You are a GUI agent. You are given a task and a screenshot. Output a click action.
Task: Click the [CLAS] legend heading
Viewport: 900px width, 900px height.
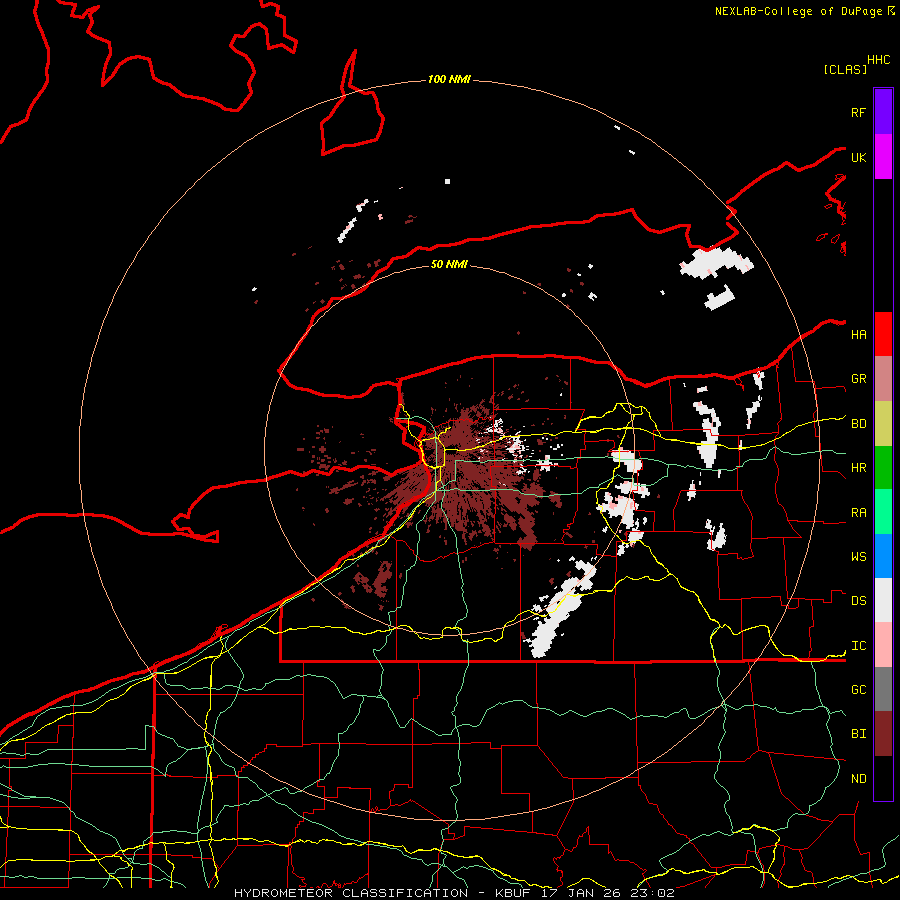845,69
